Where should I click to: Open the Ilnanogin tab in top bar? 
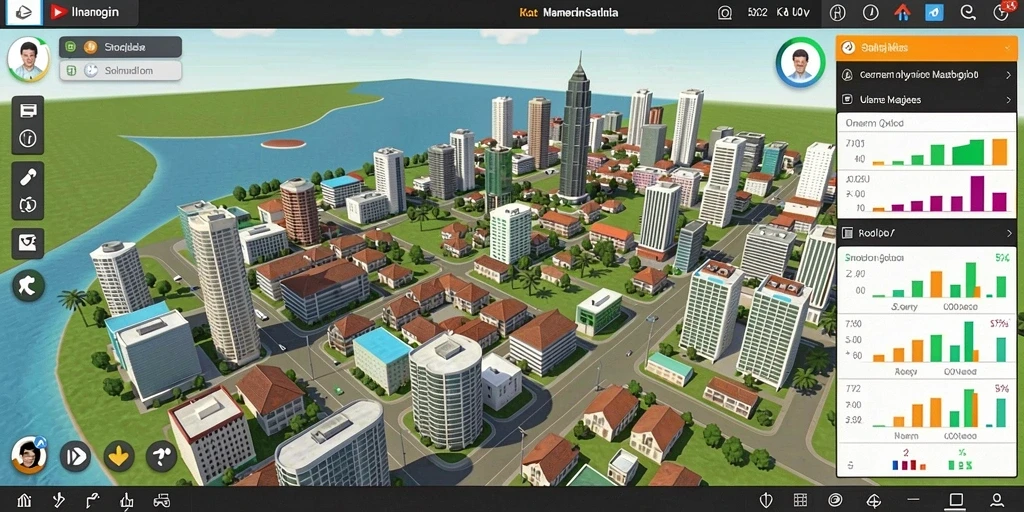coord(89,12)
